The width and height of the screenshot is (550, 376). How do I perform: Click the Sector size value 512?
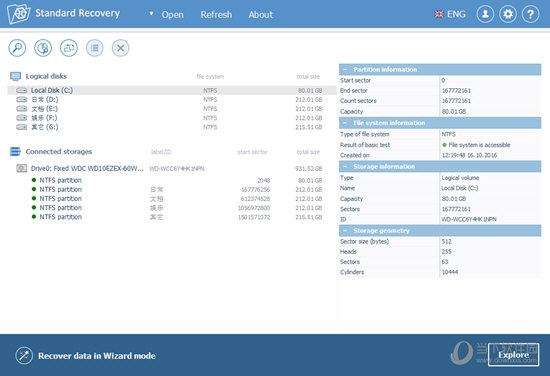pos(447,241)
